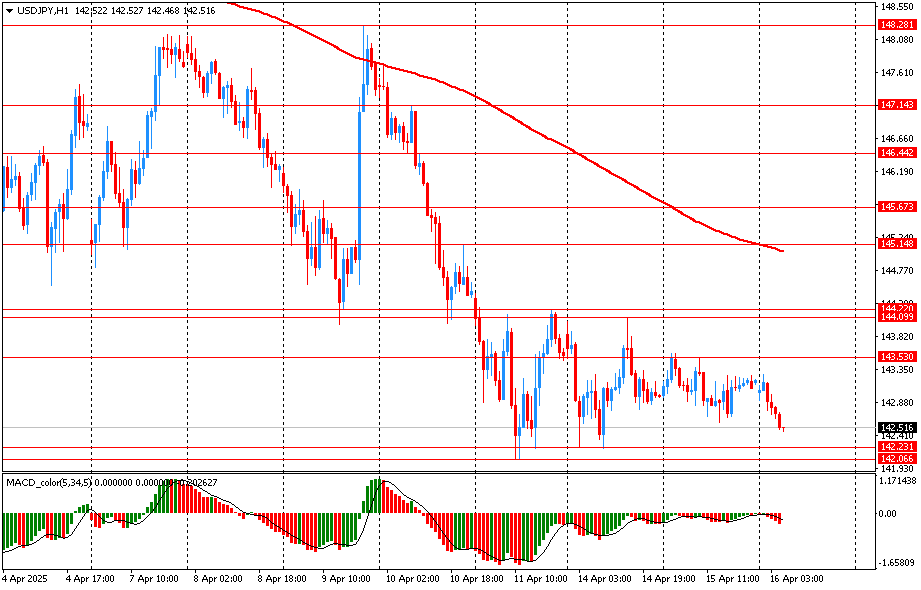Click the 143.530 level price tag
This screenshot has width=921, height=590.
[x=896, y=357]
